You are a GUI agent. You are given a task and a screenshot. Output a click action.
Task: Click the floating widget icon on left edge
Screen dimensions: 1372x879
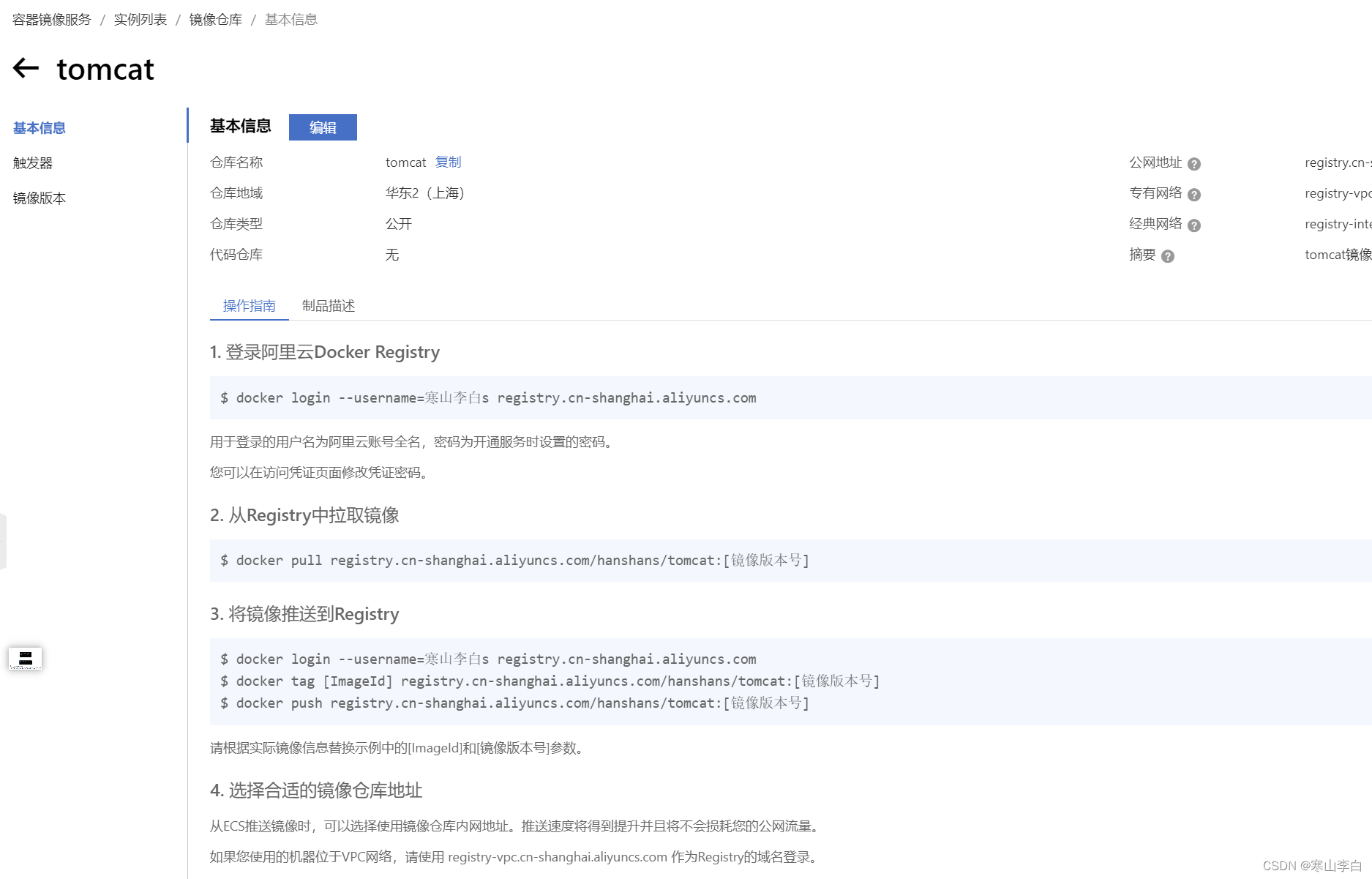[x=26, y=659]
